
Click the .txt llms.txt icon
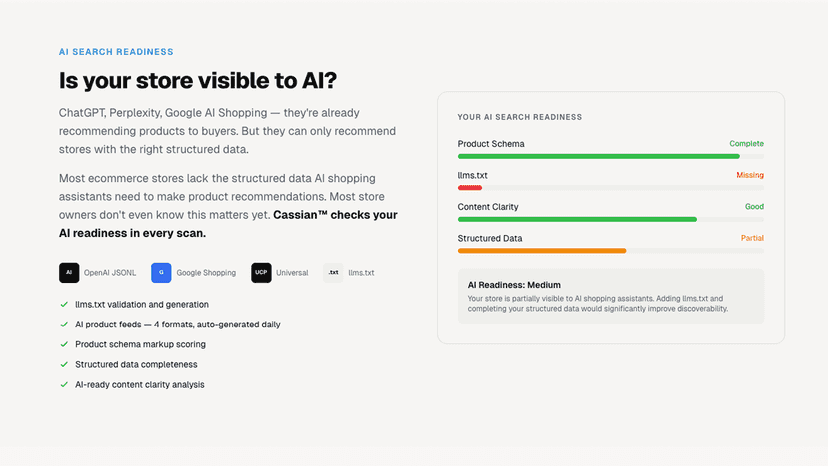pyautogui.click(x=333, y=273)
